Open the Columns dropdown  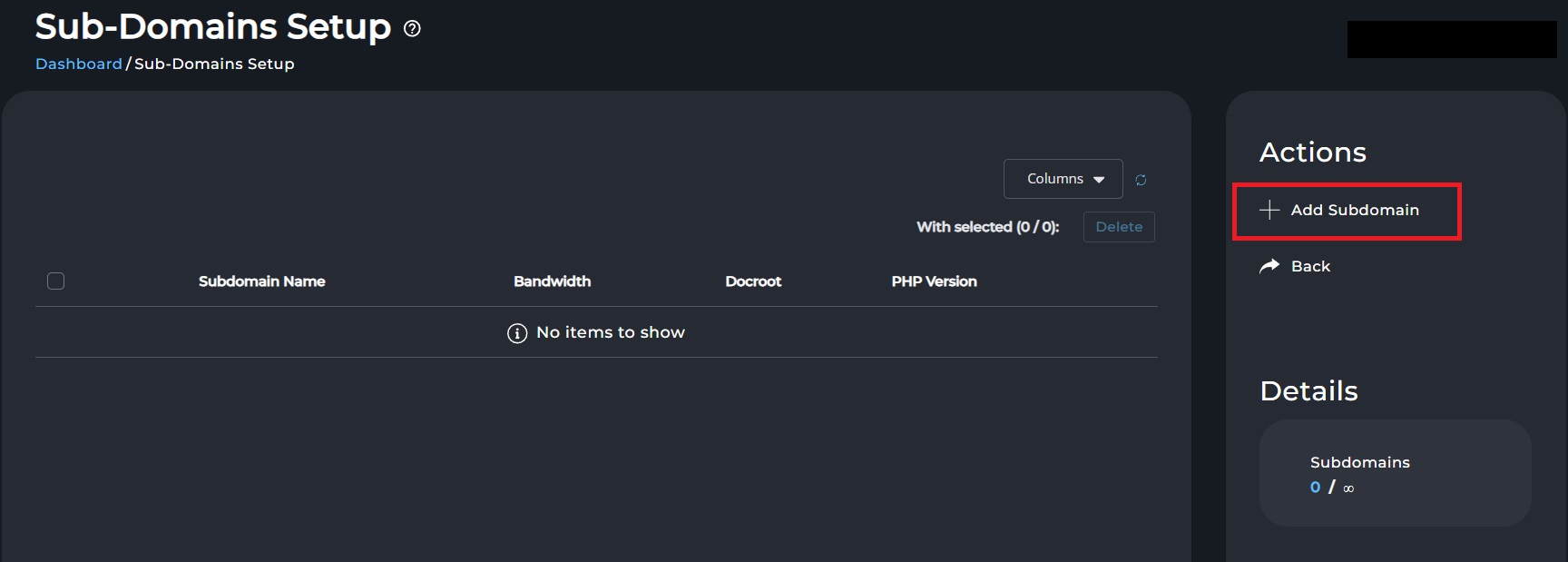click(x=1063, y=179)
